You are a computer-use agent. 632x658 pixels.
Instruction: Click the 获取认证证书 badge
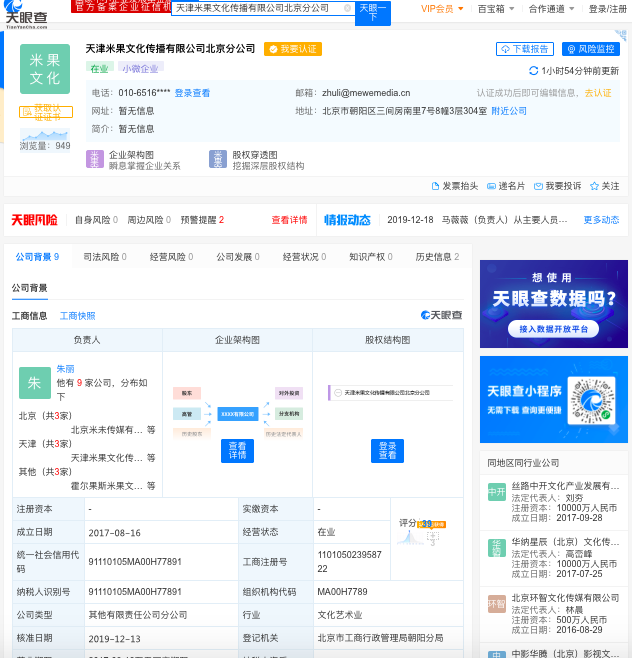click(x=46, y=112)
